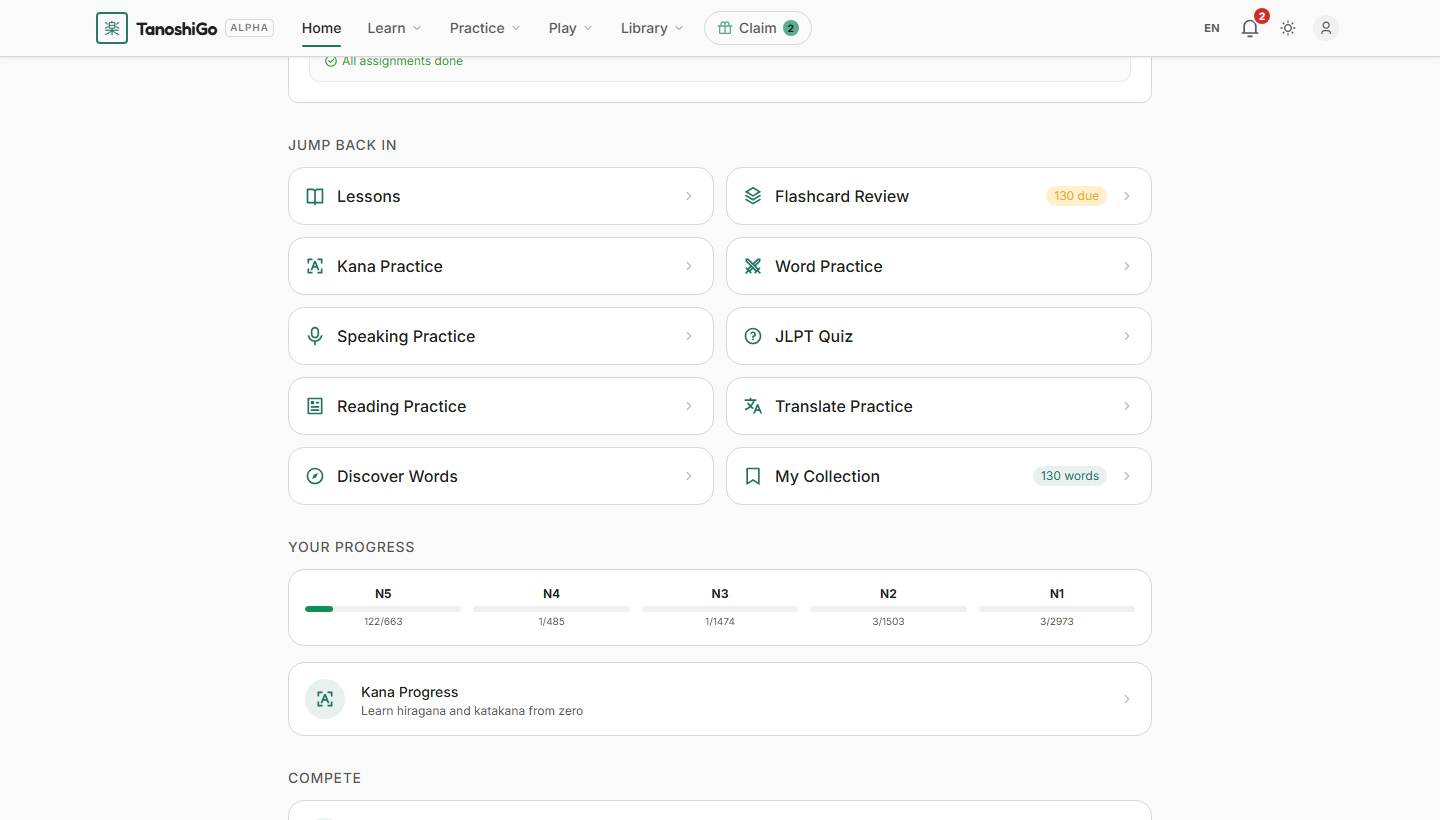This screenshot has height=820, width=1440.
Task: Click the Discover Words compass icon
Action: pos(315,476)
